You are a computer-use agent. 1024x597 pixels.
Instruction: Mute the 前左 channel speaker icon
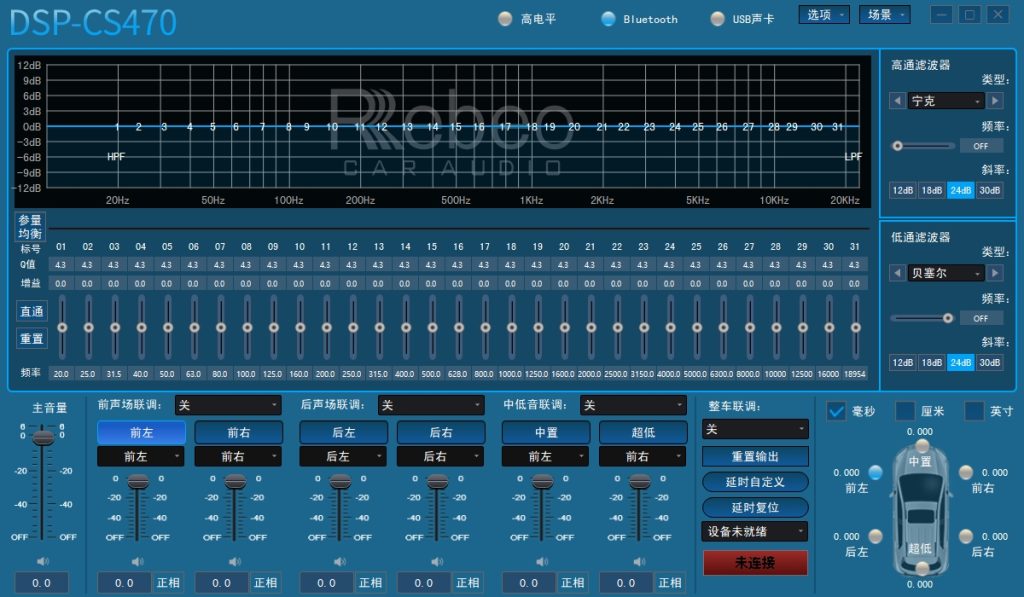138,562
